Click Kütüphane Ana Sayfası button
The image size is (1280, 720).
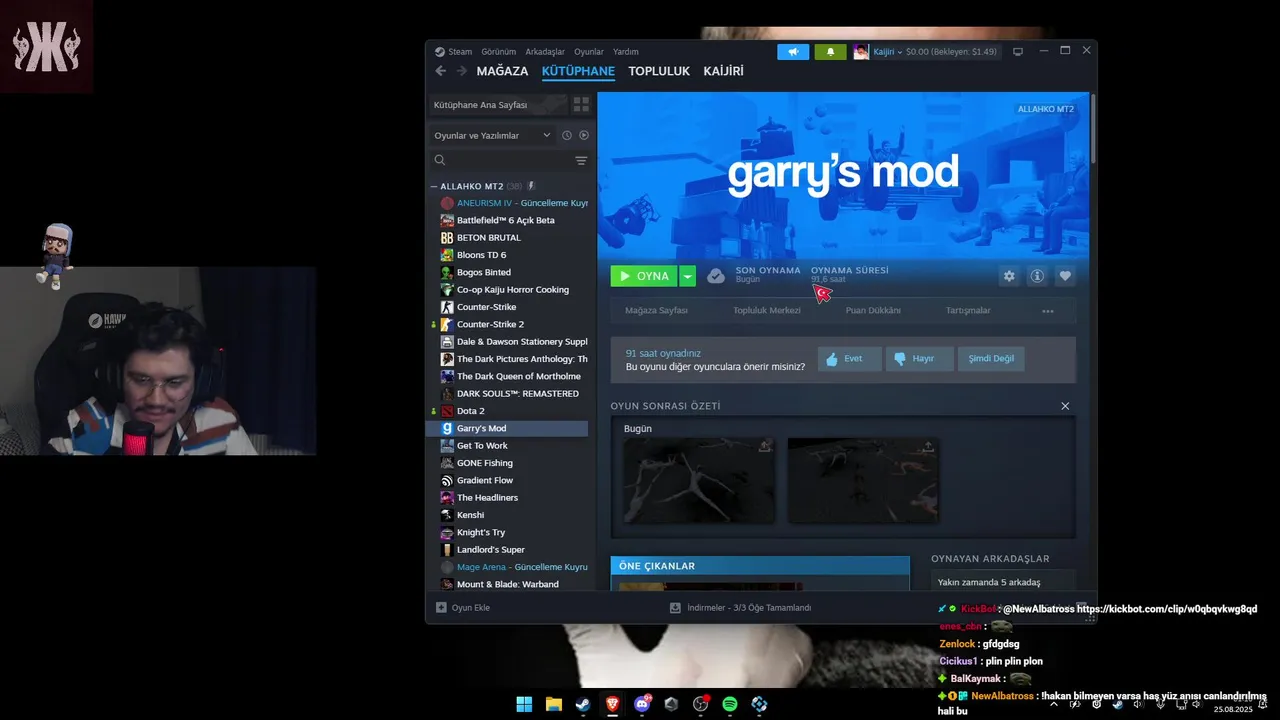click(x=499, y=105)
